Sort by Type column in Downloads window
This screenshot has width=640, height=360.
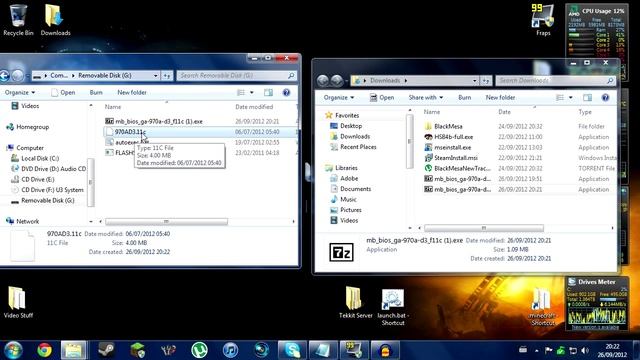click(x=585, y=112)
